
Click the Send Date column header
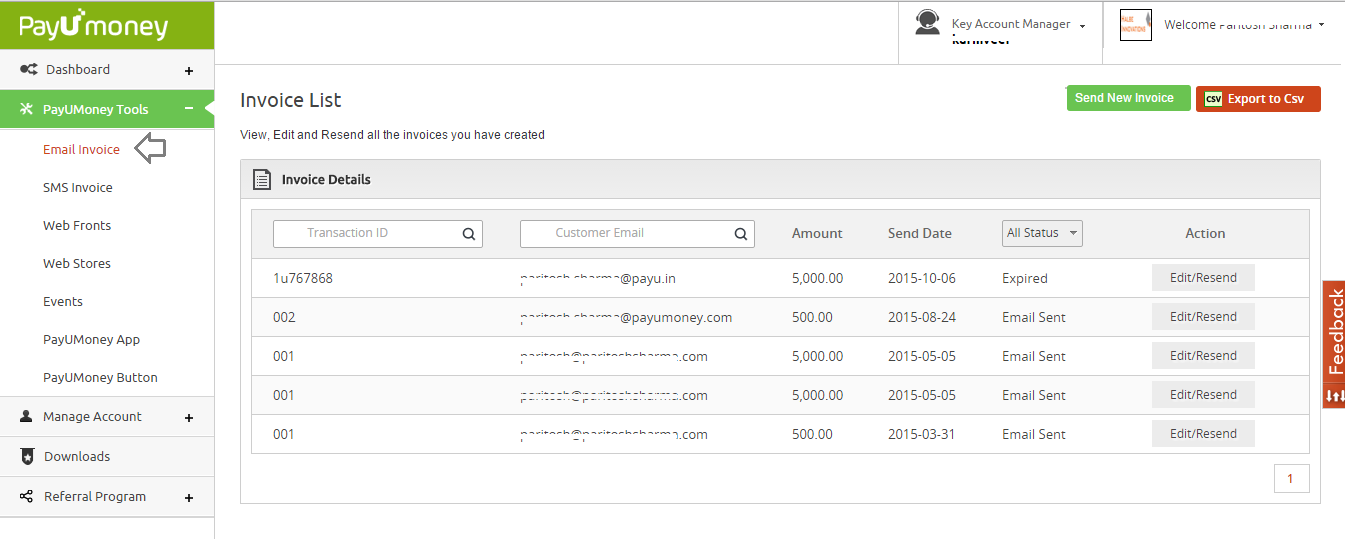(x=920, y=233)
